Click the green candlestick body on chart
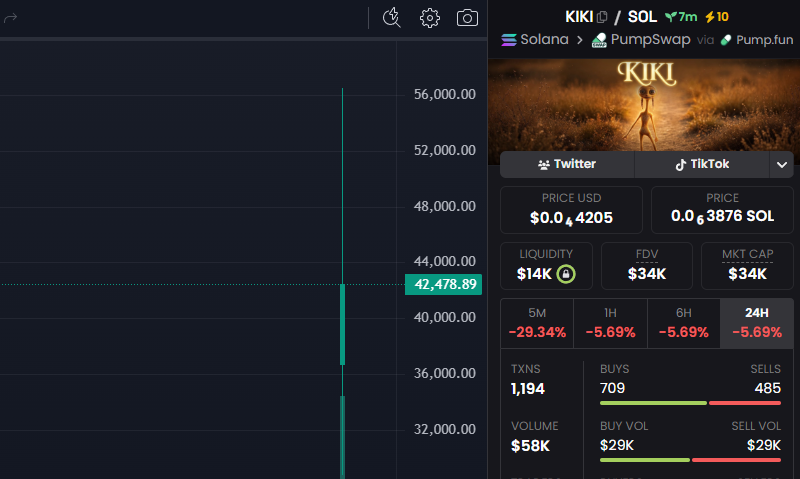800x479 pixels. [x=342, y=324]
